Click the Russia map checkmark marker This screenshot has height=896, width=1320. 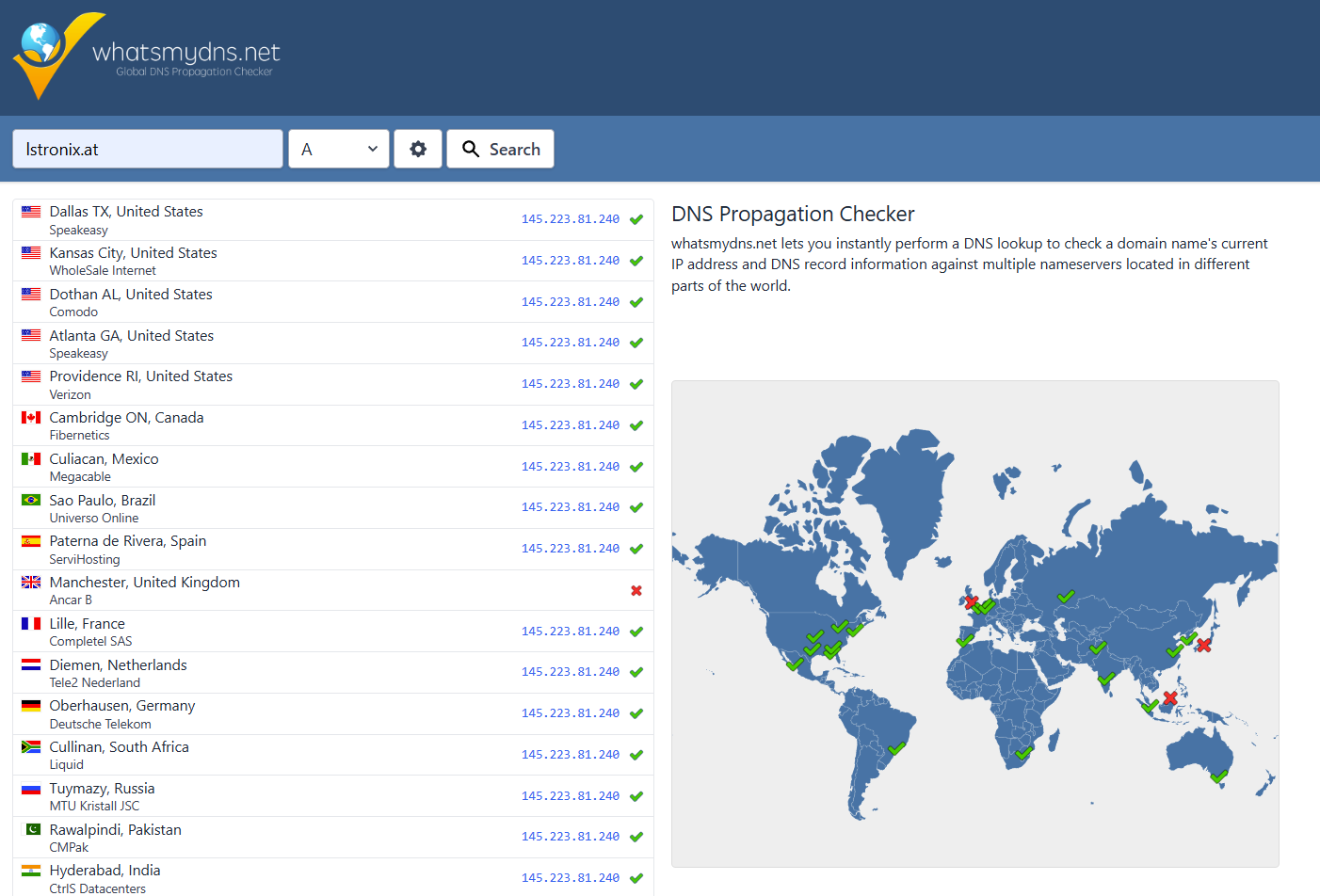point(1066,596)
